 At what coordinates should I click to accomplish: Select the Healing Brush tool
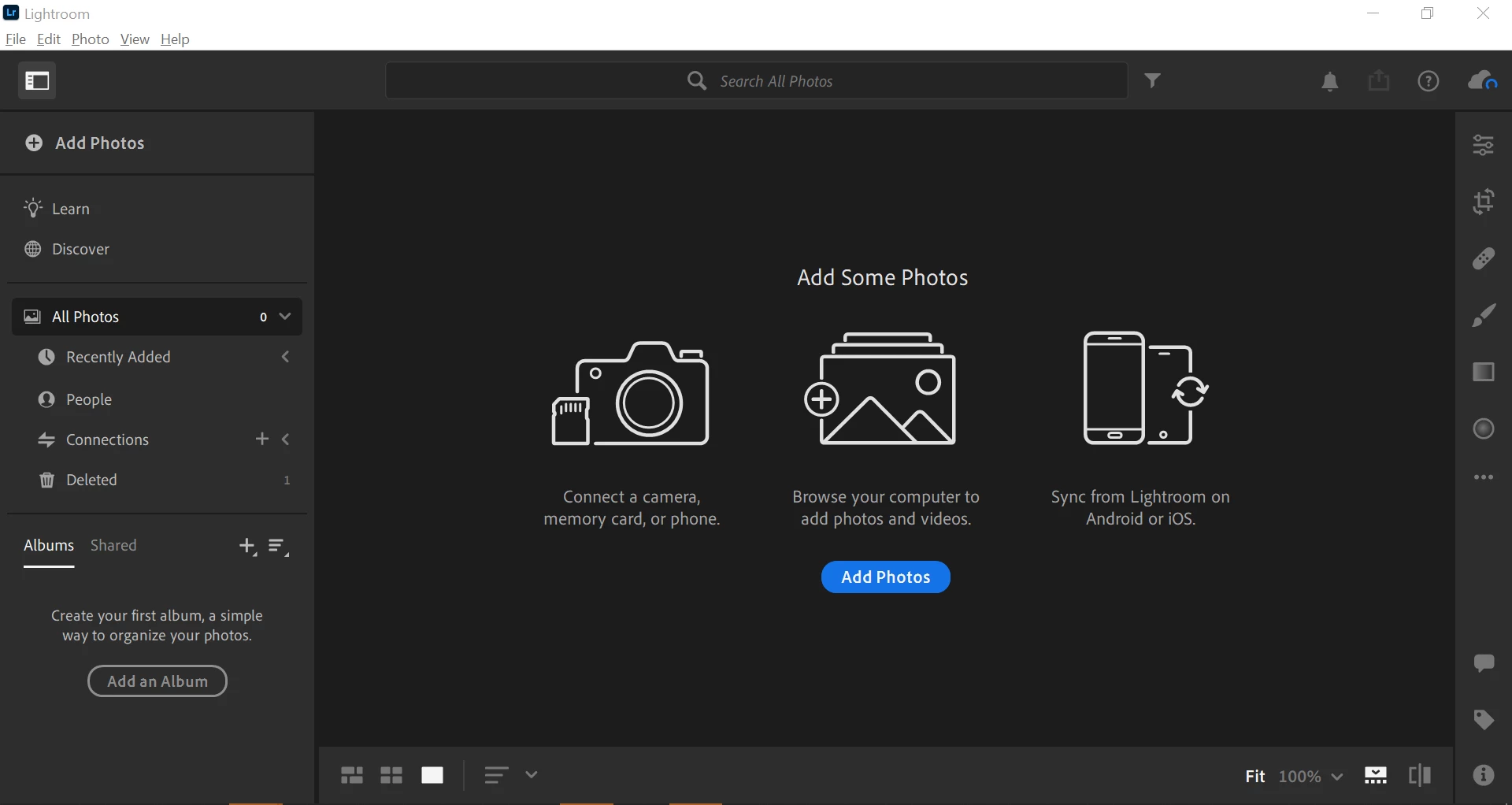coord(1484,258)
